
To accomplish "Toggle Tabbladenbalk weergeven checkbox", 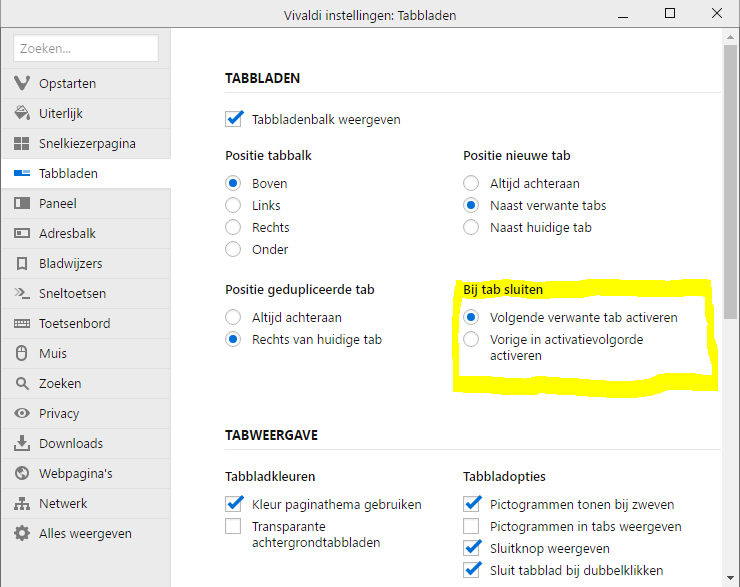I will 234,119.
